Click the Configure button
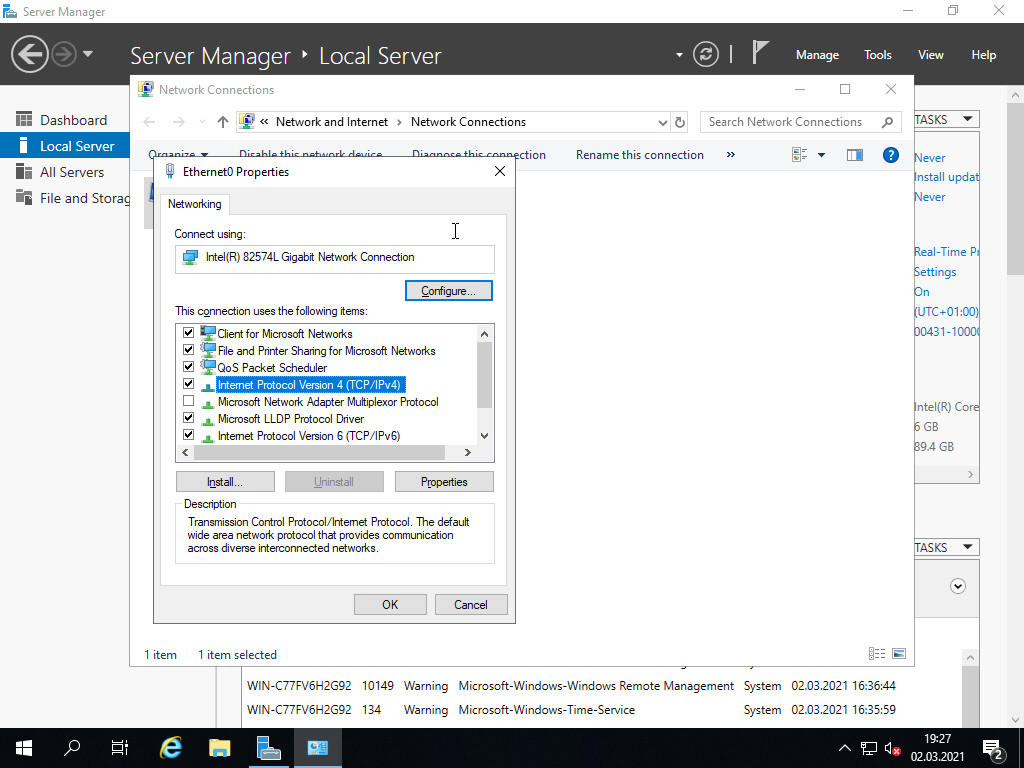The height and width of the screenshot is (768, 1024). [448, 291]
